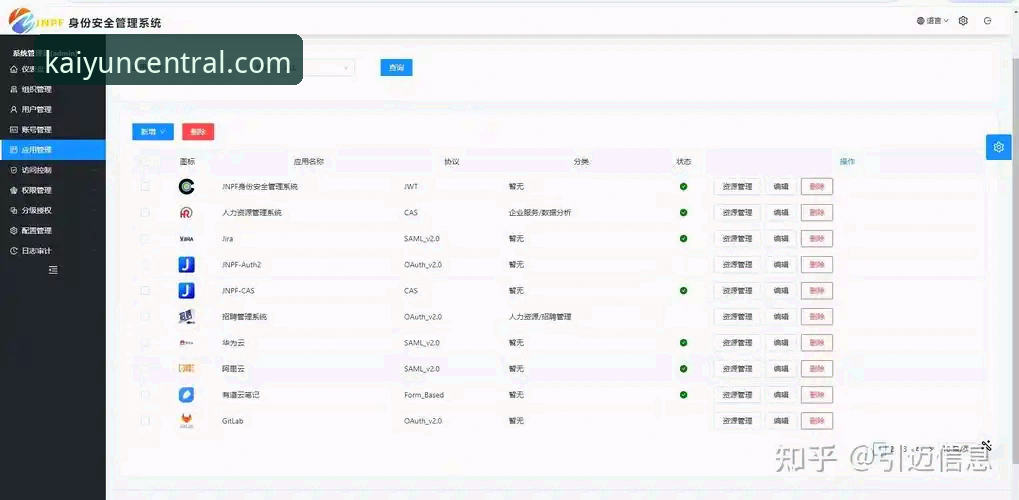
Task: Open the blue floating settings gear panel
Action: point(999,147)
